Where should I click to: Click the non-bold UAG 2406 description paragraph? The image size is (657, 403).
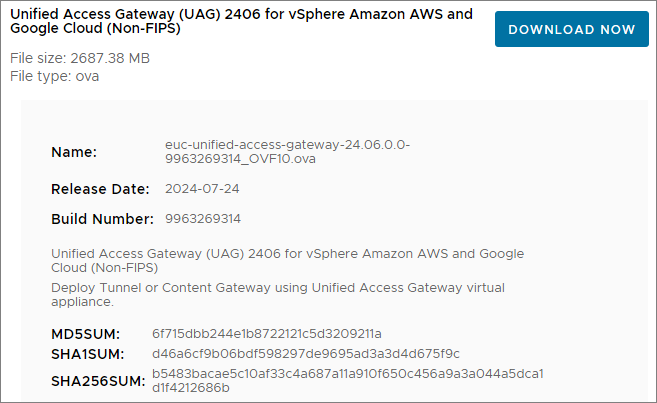click(x=287, y=261)
